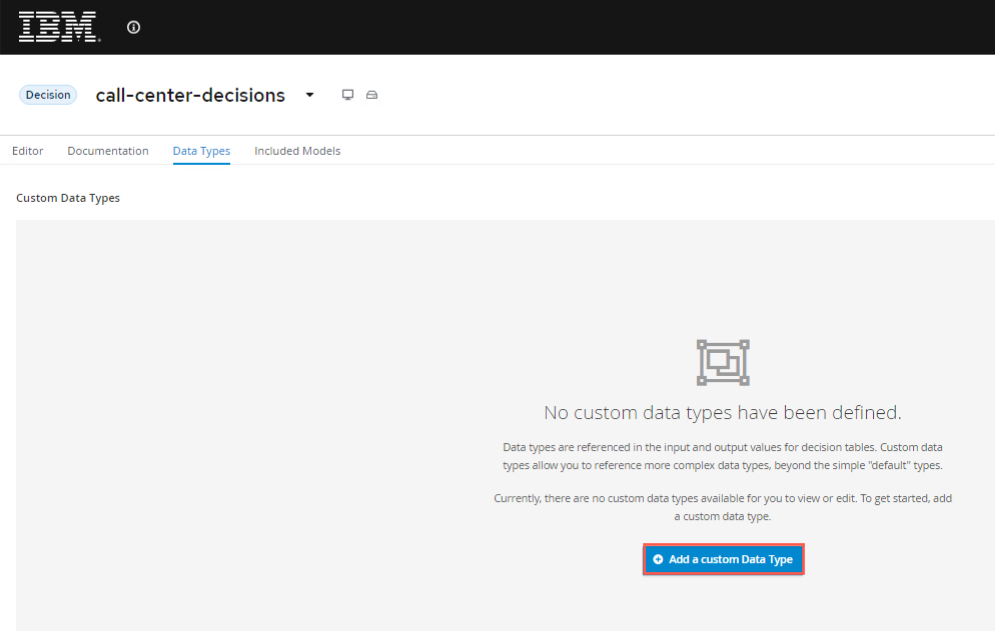Image resolution: width=995 pixels, height=631 pixels.
Task: Click the Decision label badge
Action: [48, 95]
